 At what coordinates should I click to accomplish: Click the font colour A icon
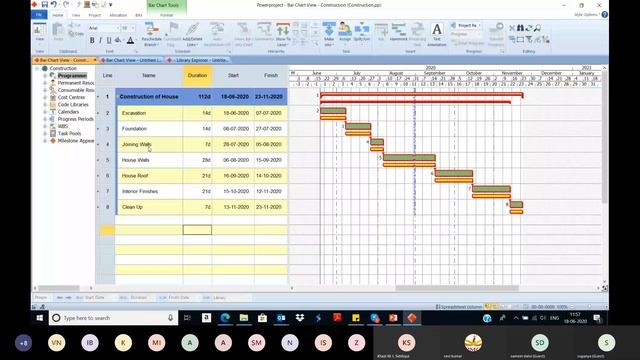130,40
